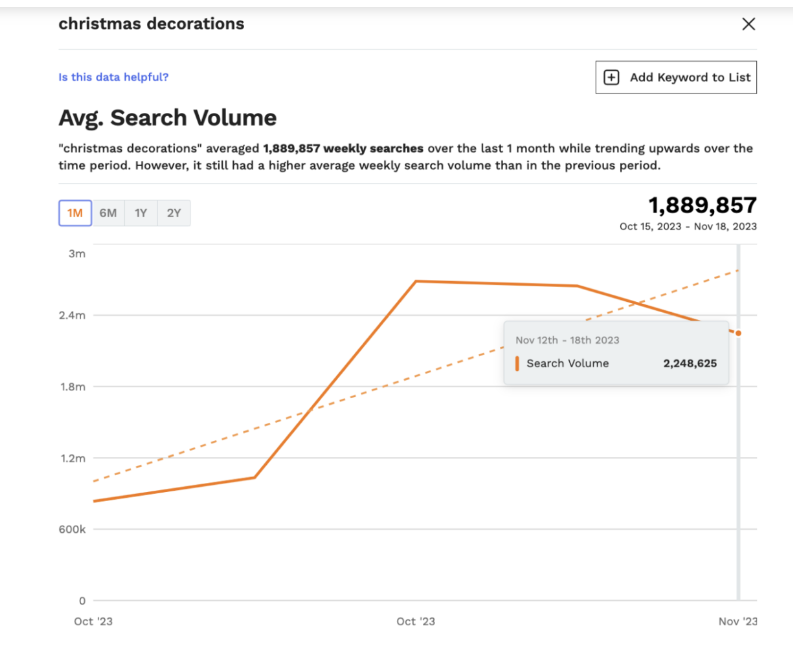Switch to the 1Y time range
The height and width of the screenshot is (652, 793).
(141, 213)
